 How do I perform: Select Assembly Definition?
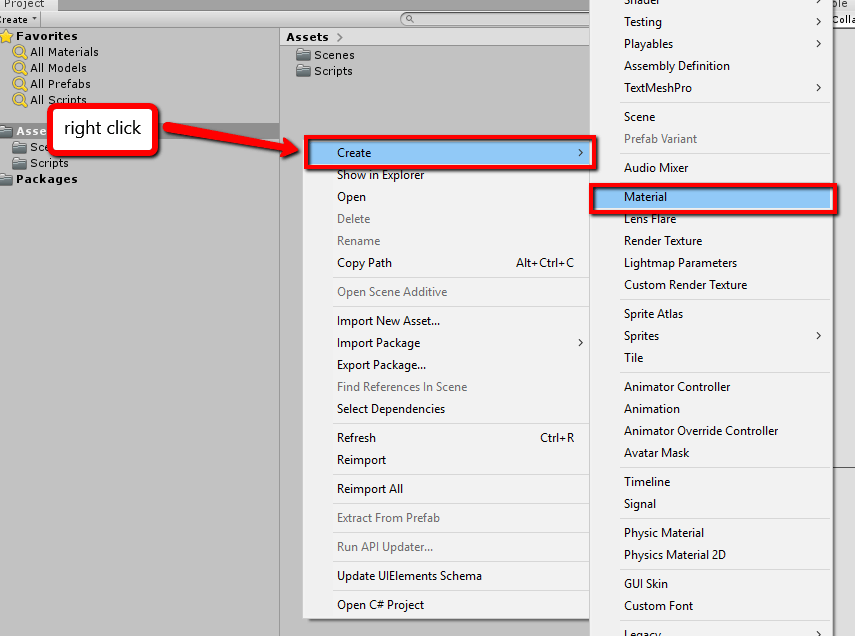677,66
